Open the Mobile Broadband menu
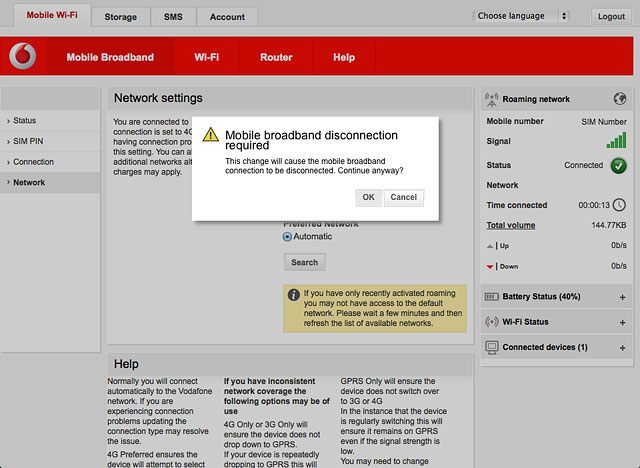 [x=110, y=57]
